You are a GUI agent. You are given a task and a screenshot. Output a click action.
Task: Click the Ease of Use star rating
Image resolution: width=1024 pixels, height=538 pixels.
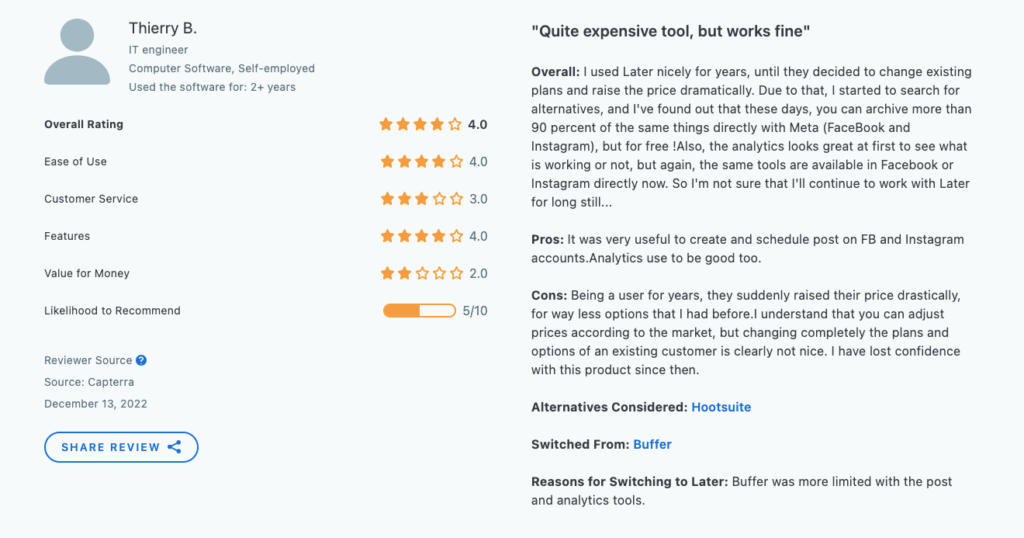pyautogui.click(x=421, y=161)
